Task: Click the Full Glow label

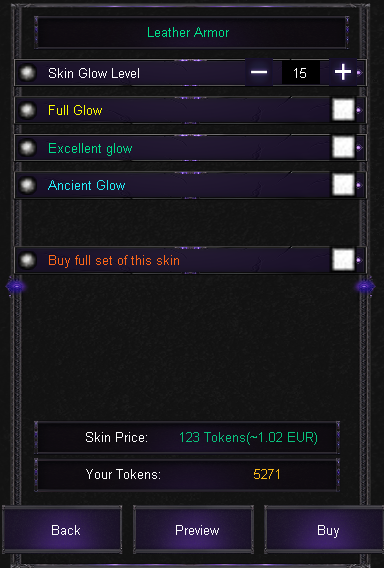Action: (75, 110)
